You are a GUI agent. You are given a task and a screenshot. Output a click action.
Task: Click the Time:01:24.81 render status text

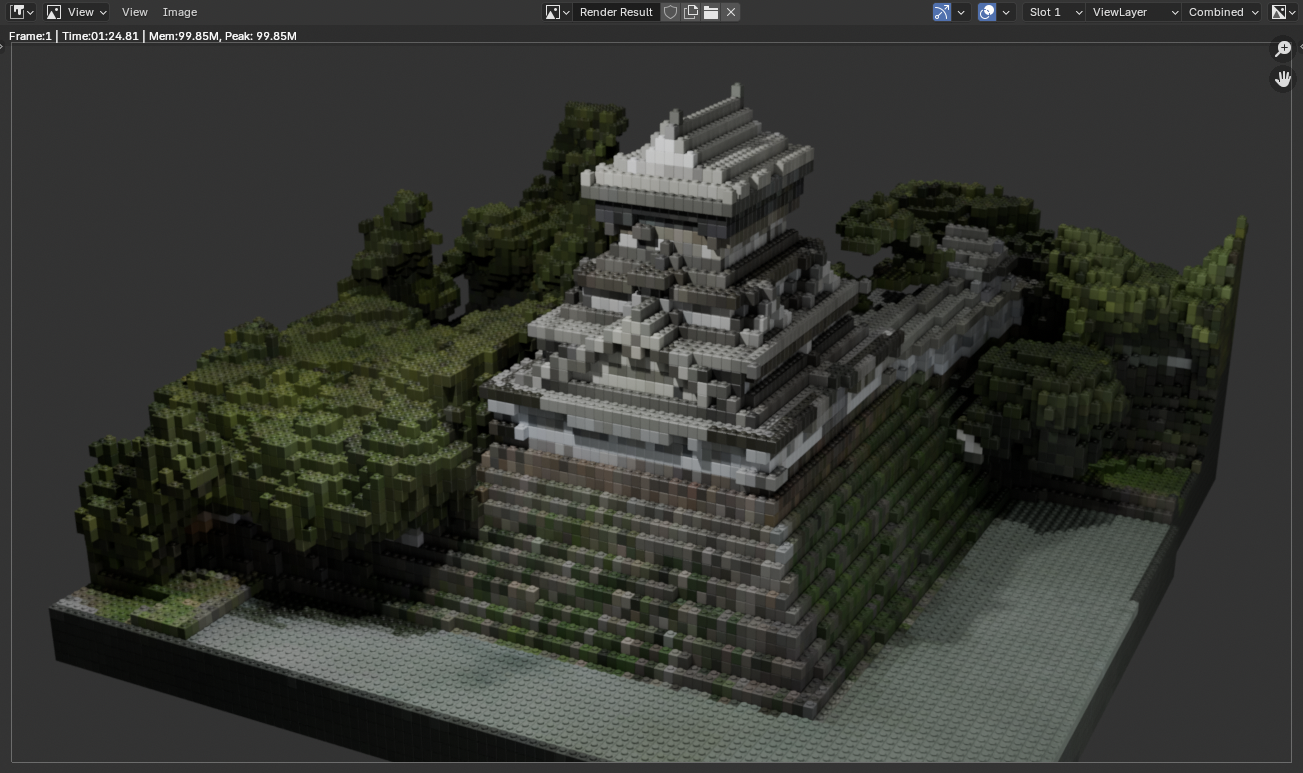[x=100, y=36]
